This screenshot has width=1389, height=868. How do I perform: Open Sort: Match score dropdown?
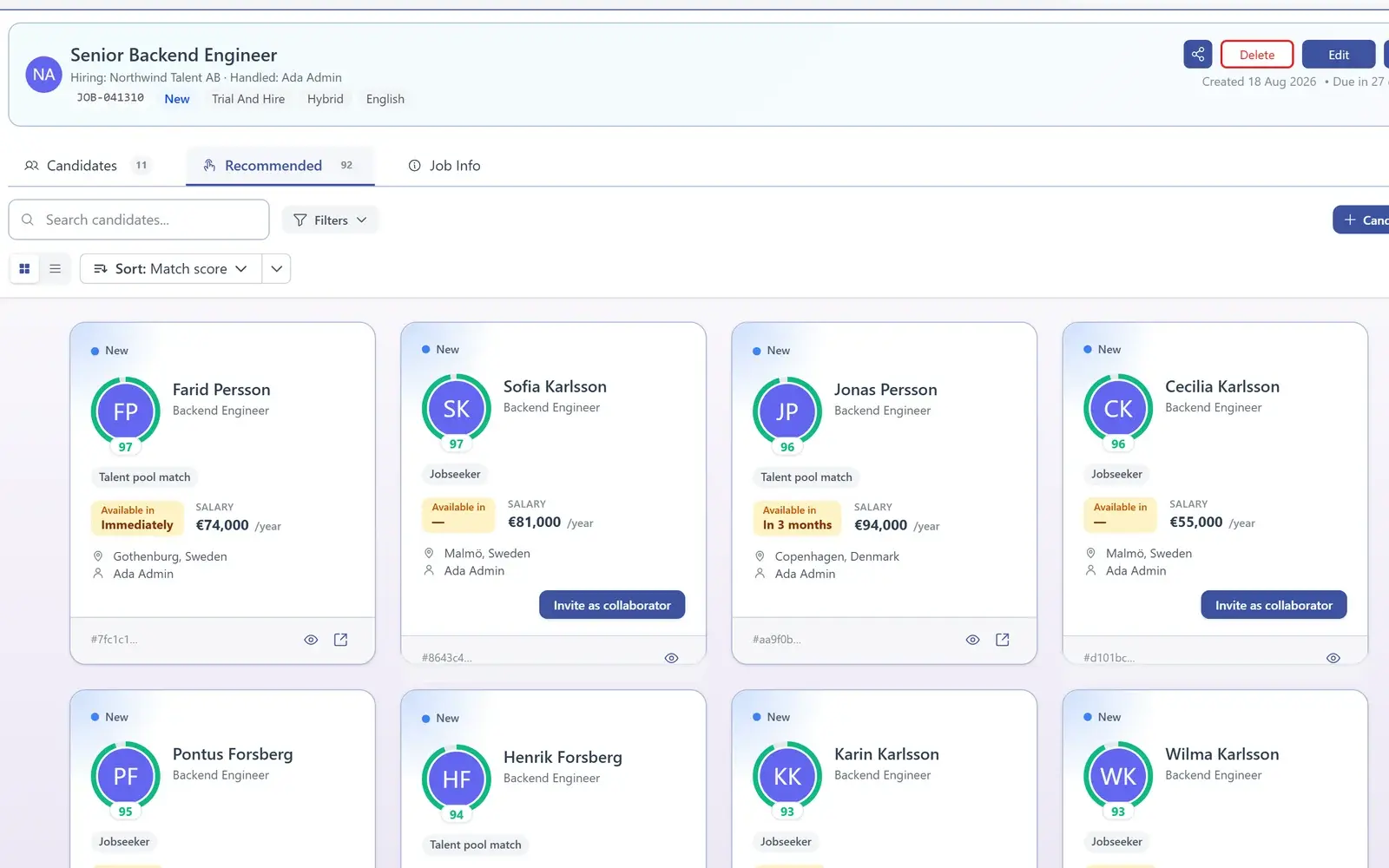click(x=171, y=269)
